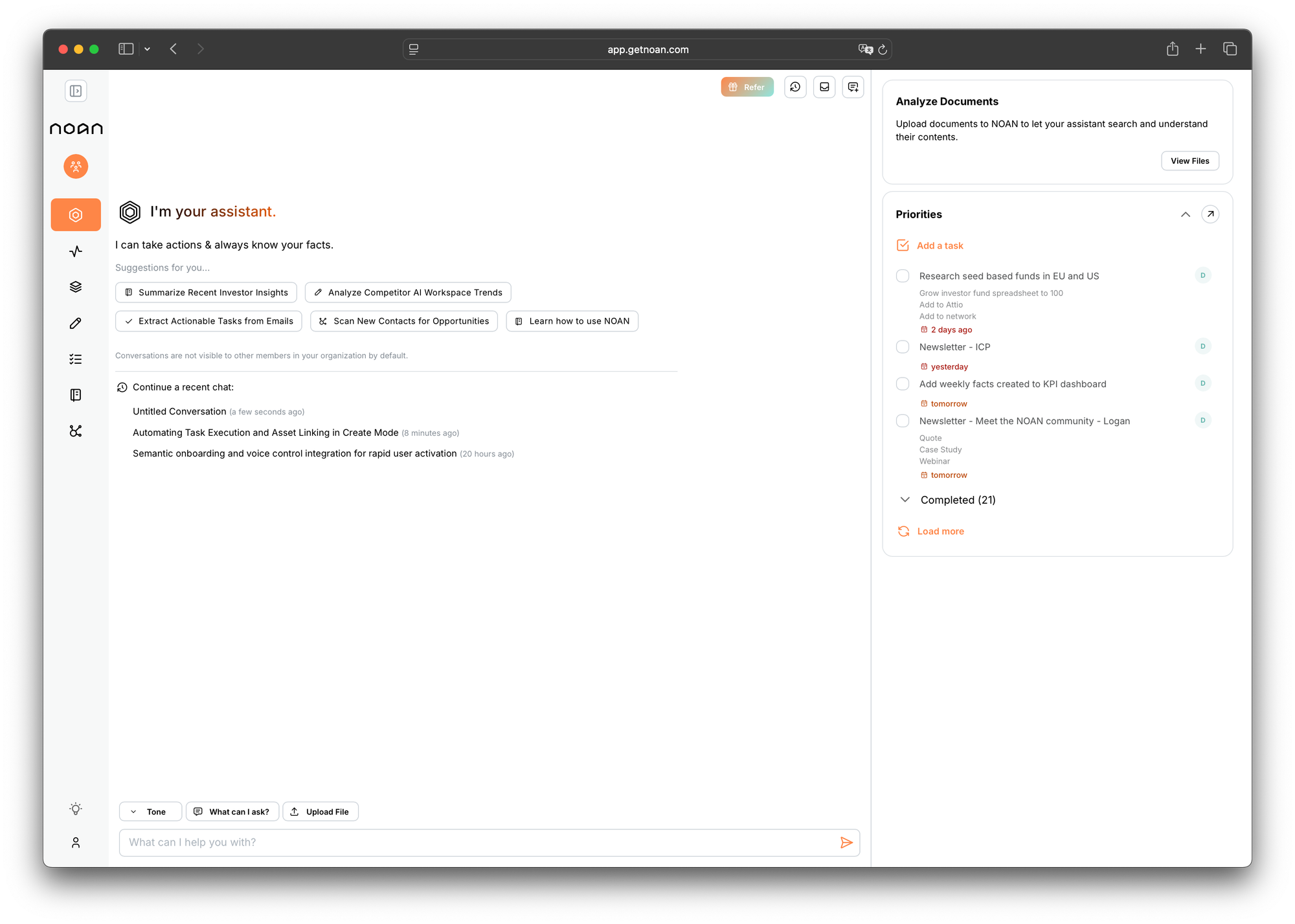Click the stacked layers sidebar icon
The width and height of the screenshot is (1295, 924).
point(76,287)
